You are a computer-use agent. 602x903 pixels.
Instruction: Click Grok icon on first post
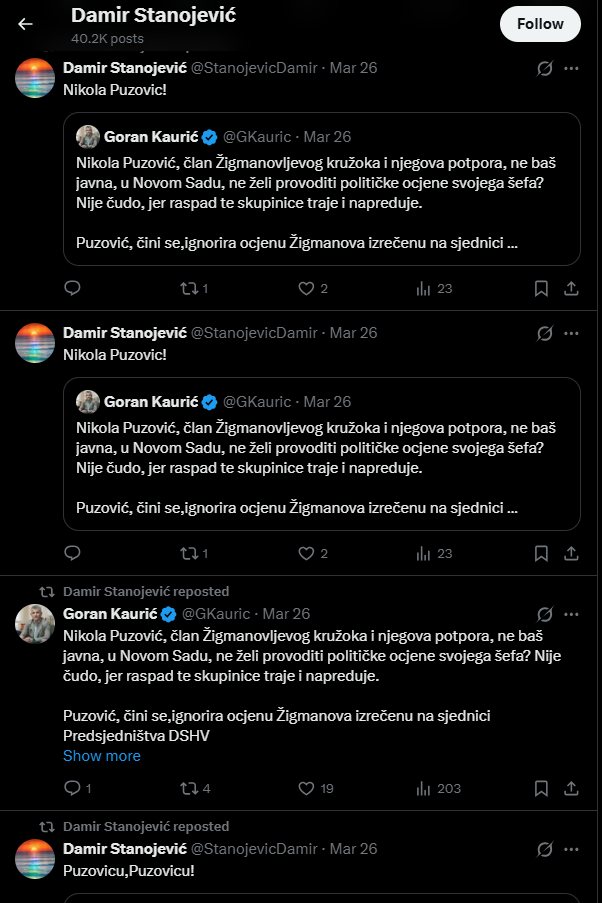pyautogui.click(x=545, y=69)
